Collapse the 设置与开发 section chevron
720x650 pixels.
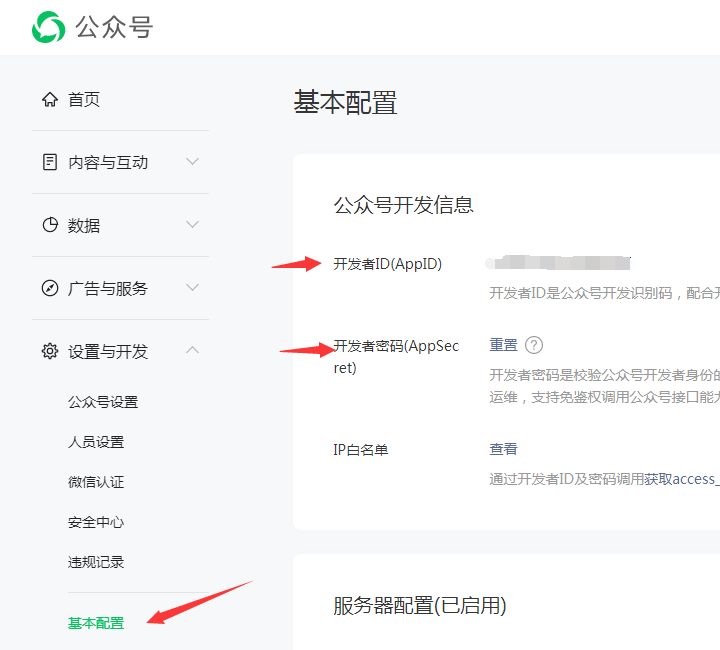click(193, 350)
